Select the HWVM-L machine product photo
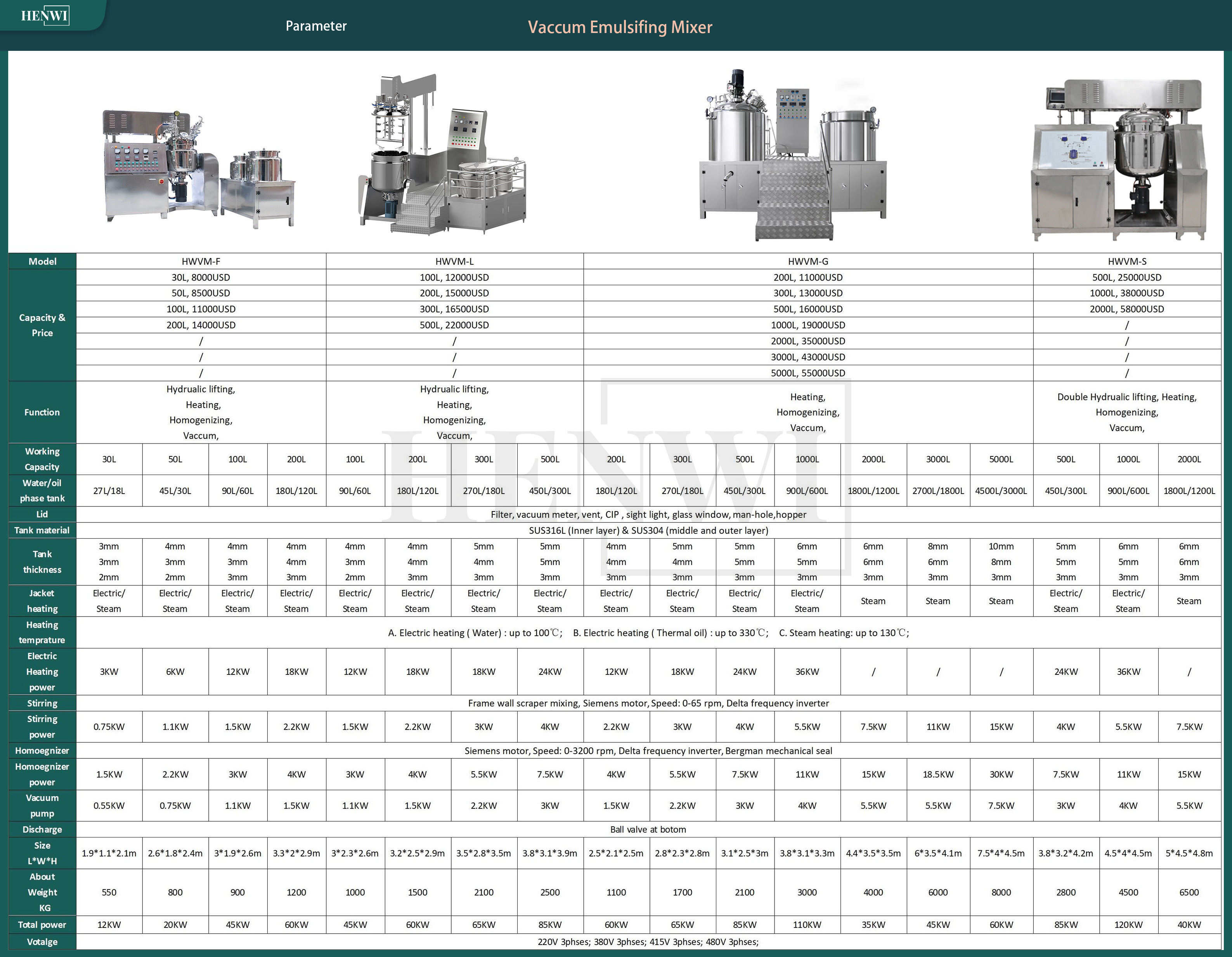 (x=442, y=153)
